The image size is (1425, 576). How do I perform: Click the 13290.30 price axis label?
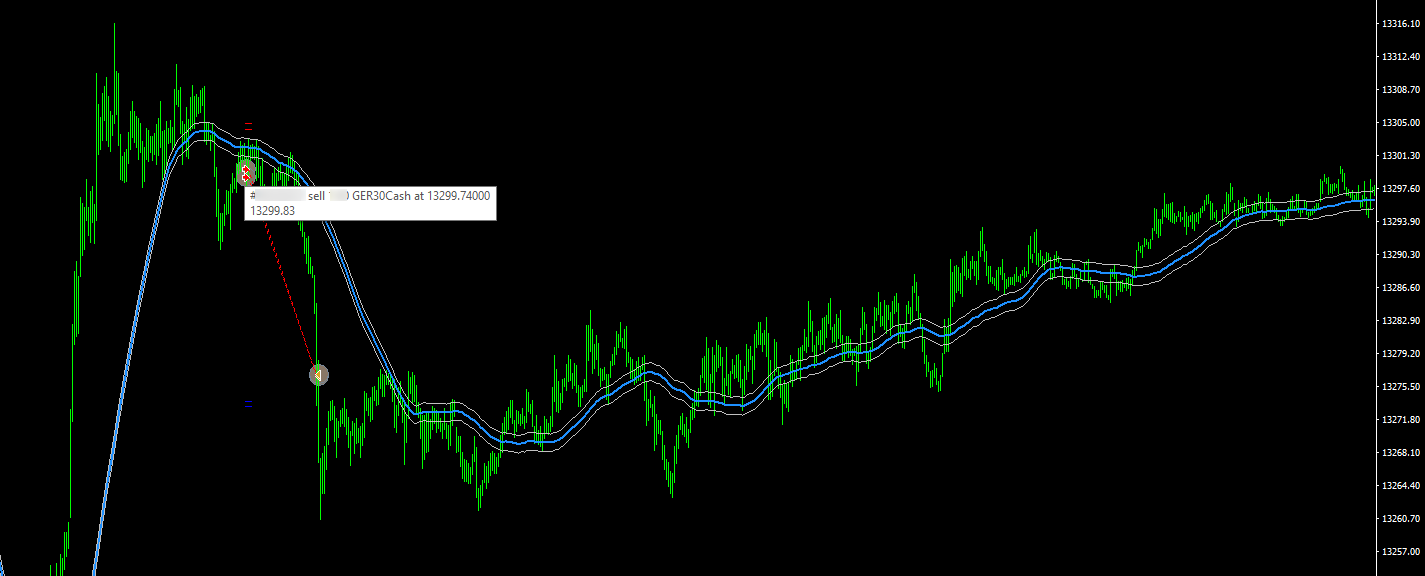click(1400, 255)
